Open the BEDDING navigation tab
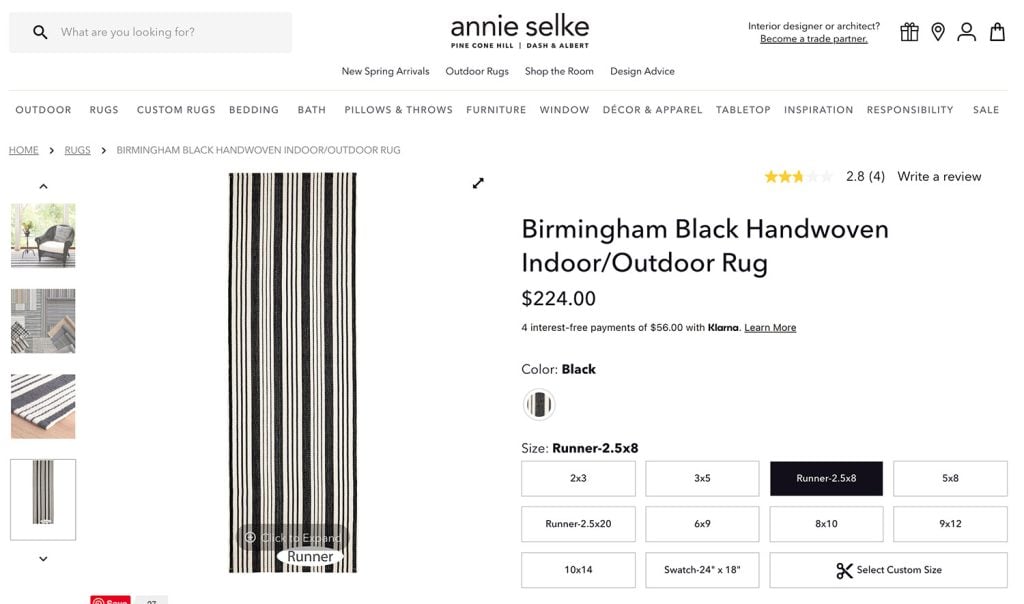1024x604 pixels. (254, 110)
